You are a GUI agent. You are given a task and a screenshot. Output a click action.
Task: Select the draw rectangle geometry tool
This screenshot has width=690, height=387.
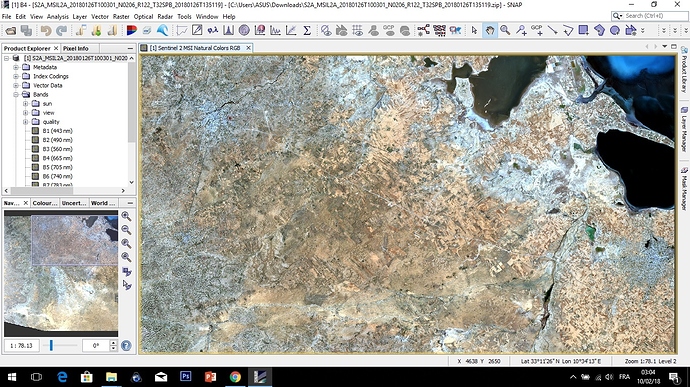584,30
